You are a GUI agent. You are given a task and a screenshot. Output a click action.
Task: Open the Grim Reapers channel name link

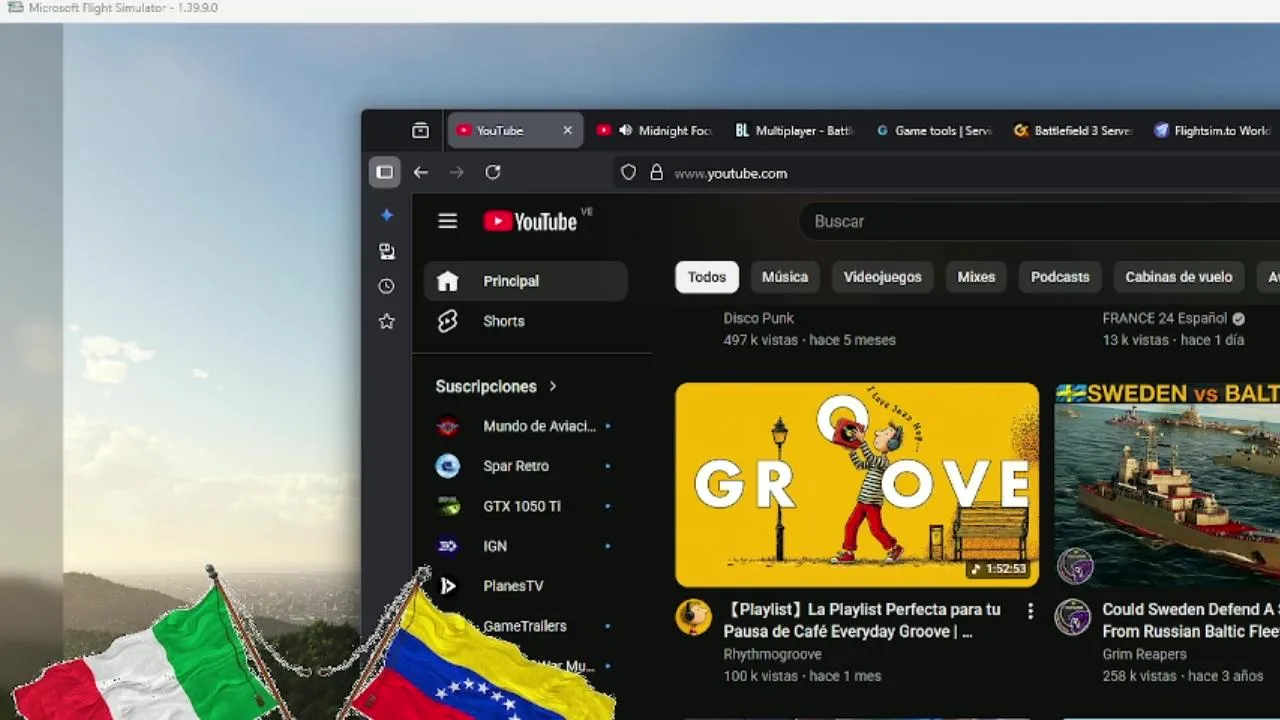click(x=1144, y=654)
